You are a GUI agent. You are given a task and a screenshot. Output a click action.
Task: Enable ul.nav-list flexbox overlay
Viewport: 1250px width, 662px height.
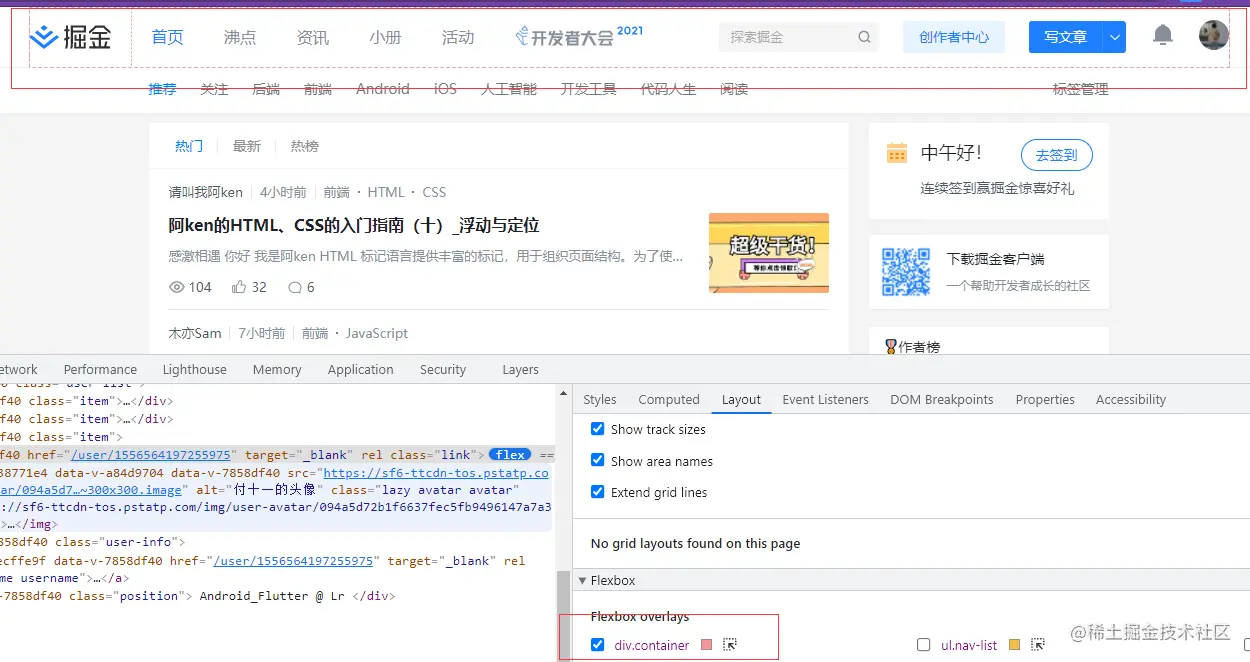tap(924, 645)
